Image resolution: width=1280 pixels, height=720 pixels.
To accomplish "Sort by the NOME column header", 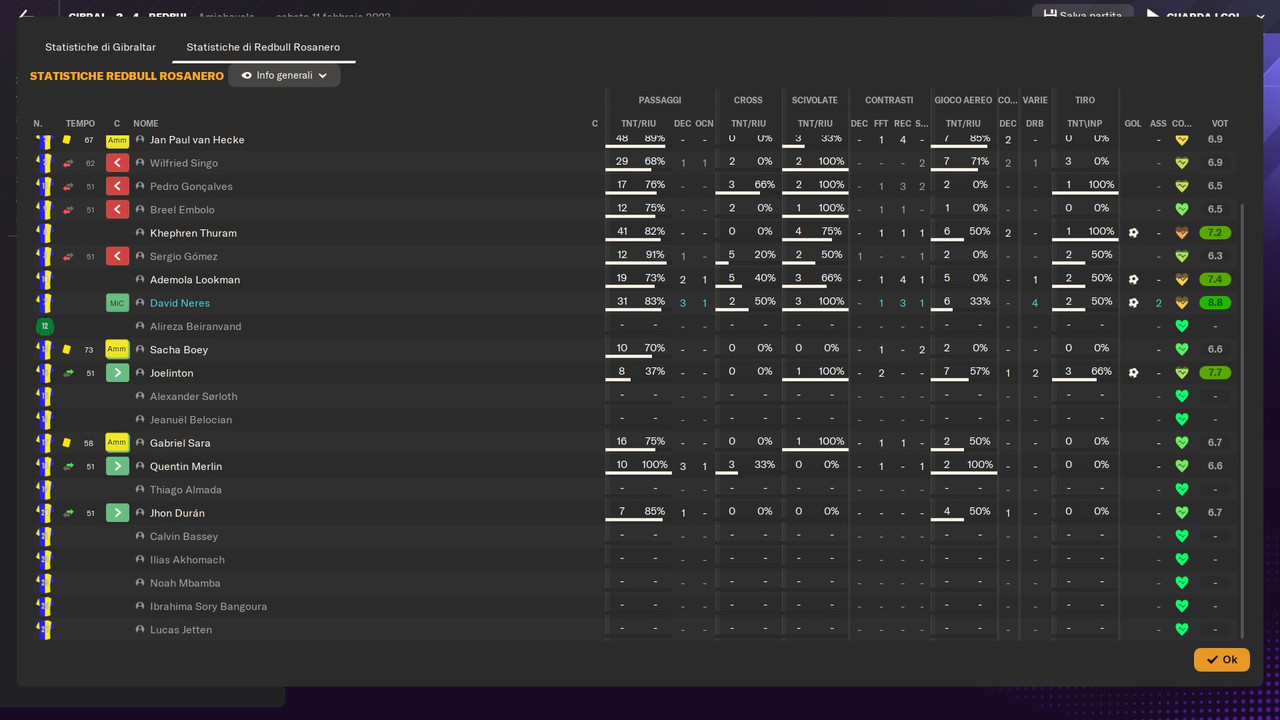I will (146, 124).
